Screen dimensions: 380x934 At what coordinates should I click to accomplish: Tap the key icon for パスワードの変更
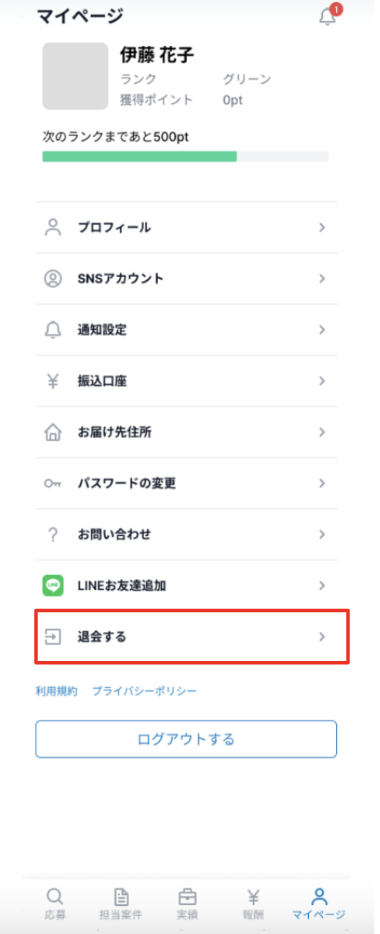point(53,483)
